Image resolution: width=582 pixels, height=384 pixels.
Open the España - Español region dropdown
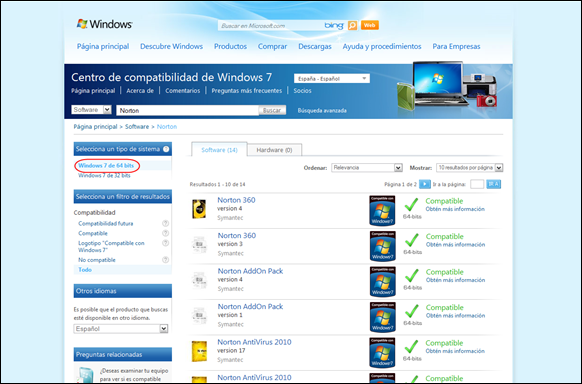tap(332, 79)
